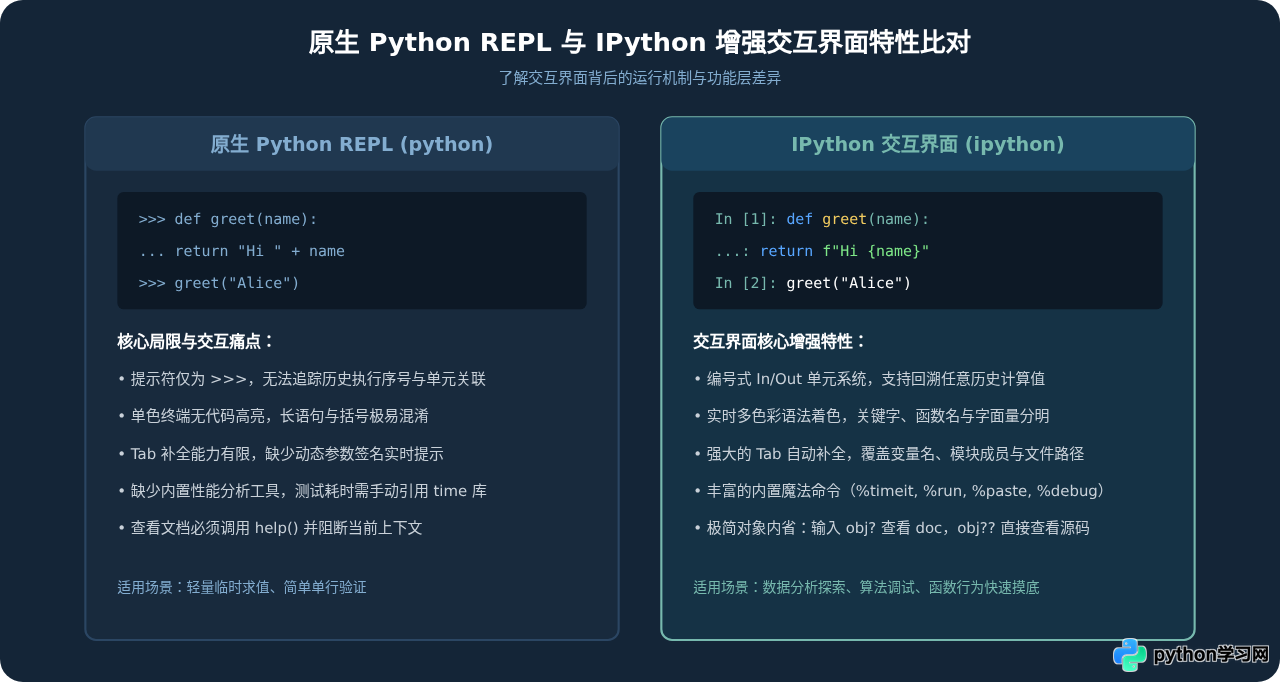Click the heading '核心局限与交互痛点：'
Image resolution: width=1280 pixels, height=683 pixels.
tap(196, 342)
